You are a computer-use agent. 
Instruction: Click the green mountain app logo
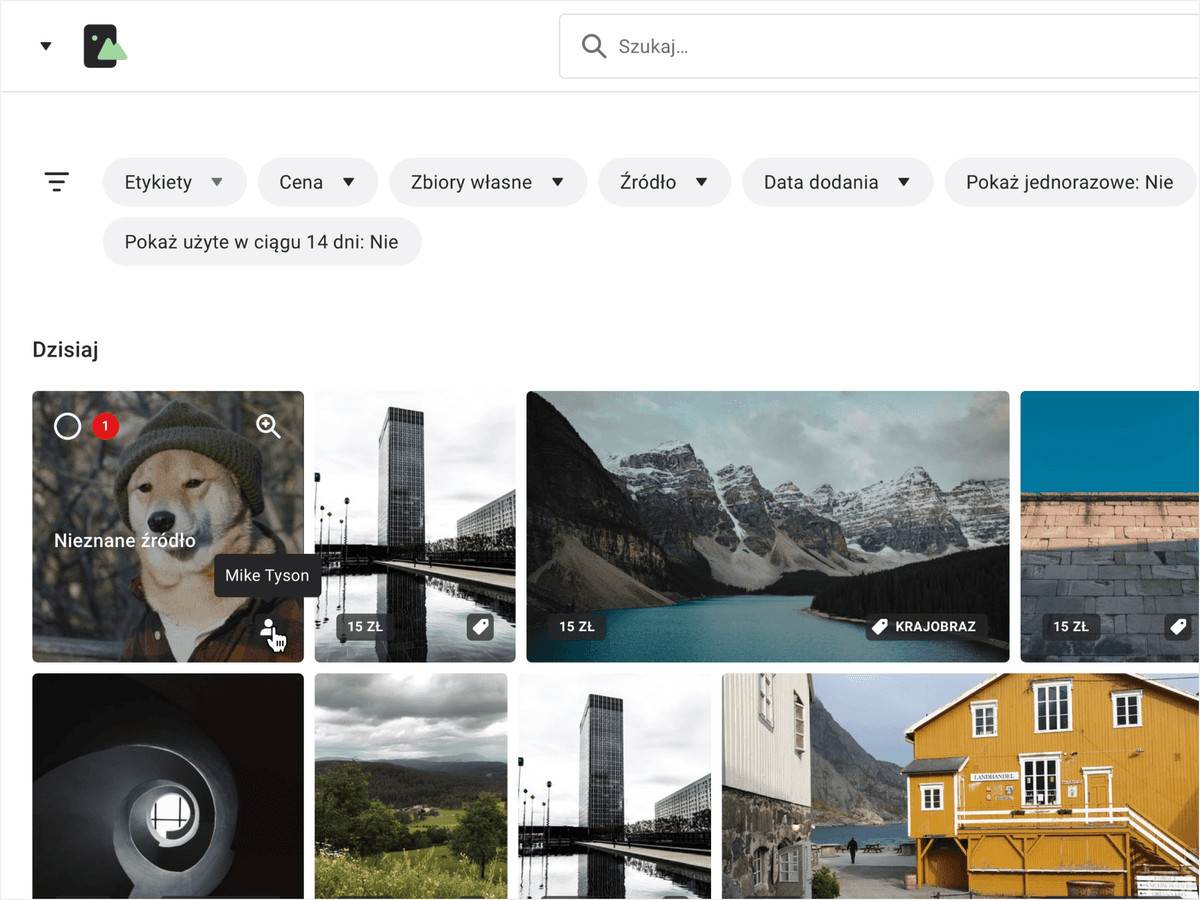pyautogui.click(x=105, y=46)
